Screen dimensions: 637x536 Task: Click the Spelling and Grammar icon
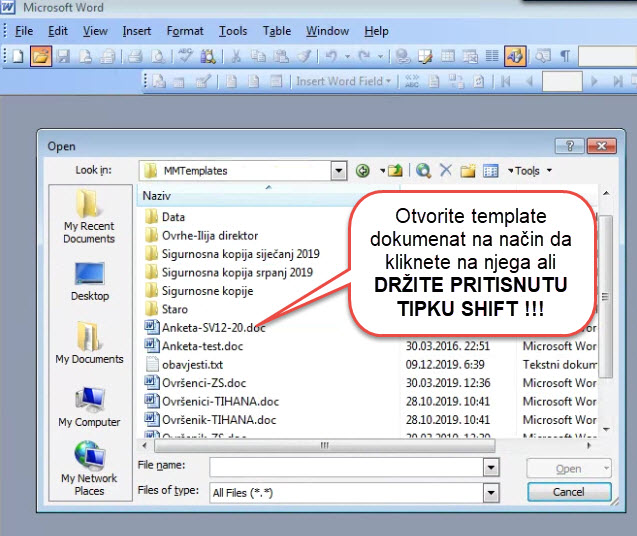tap(185, 56)
